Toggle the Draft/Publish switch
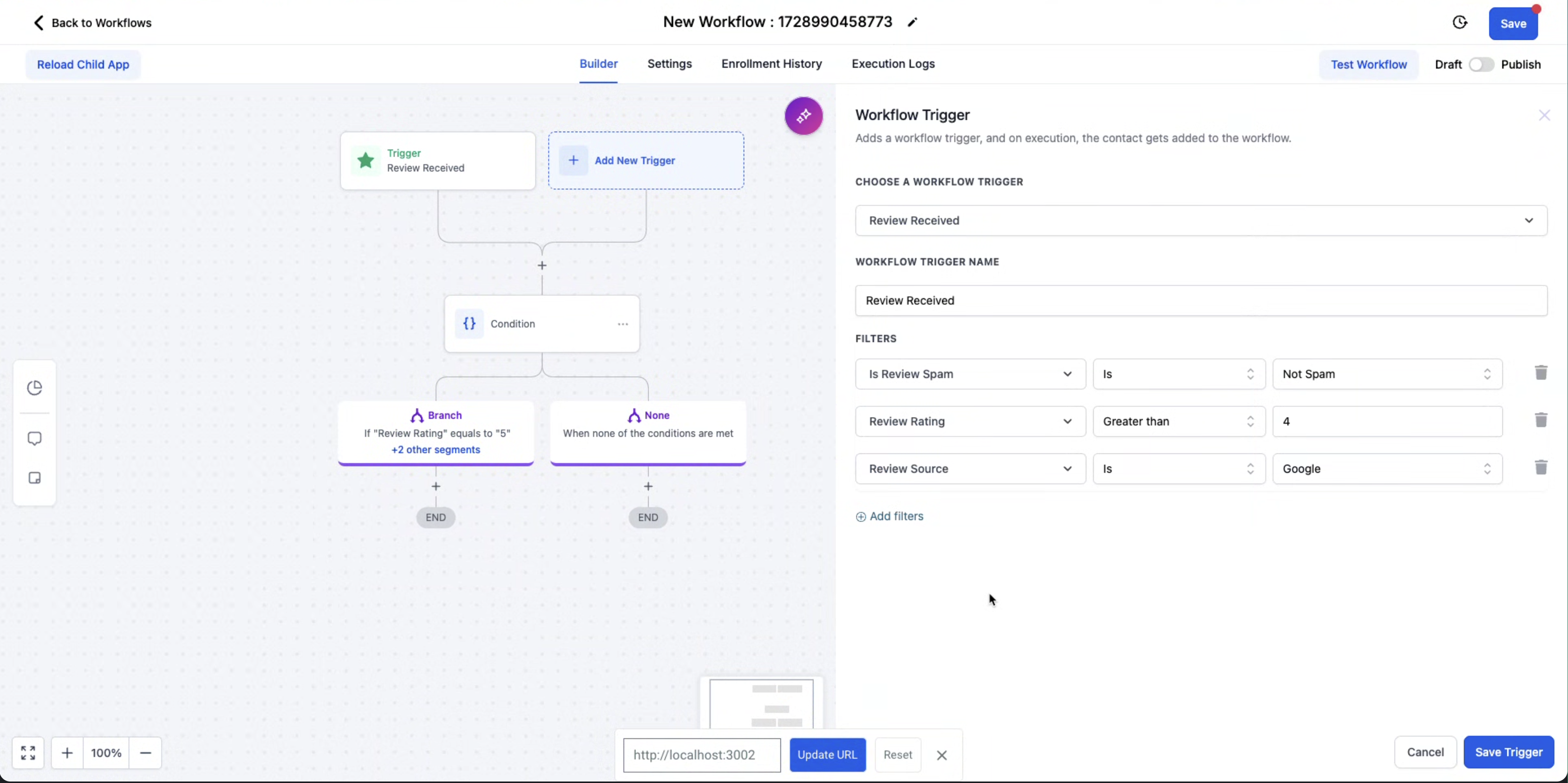 coord(1481,65)
